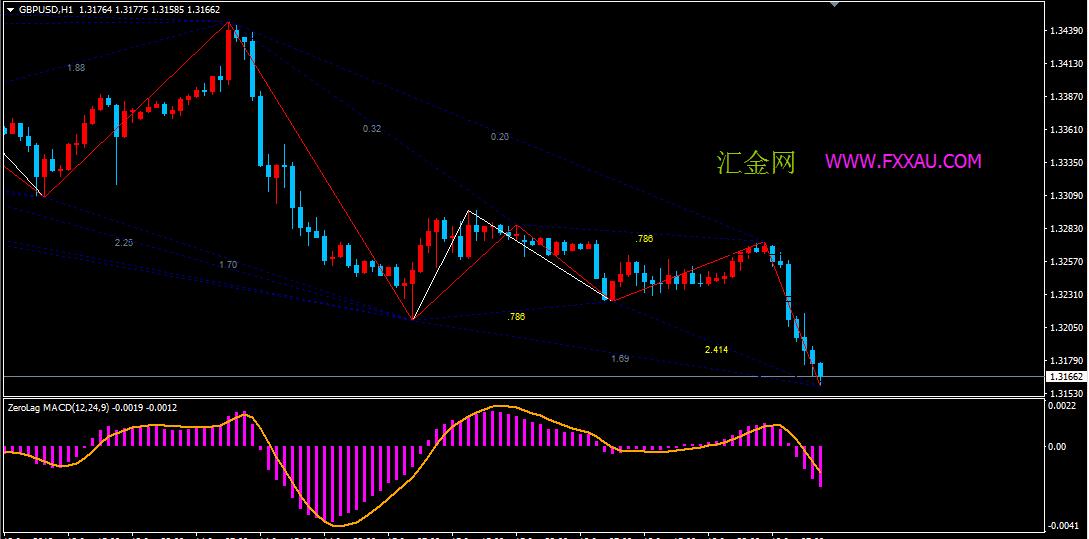
Task: Select the yellow 2.414 ratio label
Action: coord(716,350)
